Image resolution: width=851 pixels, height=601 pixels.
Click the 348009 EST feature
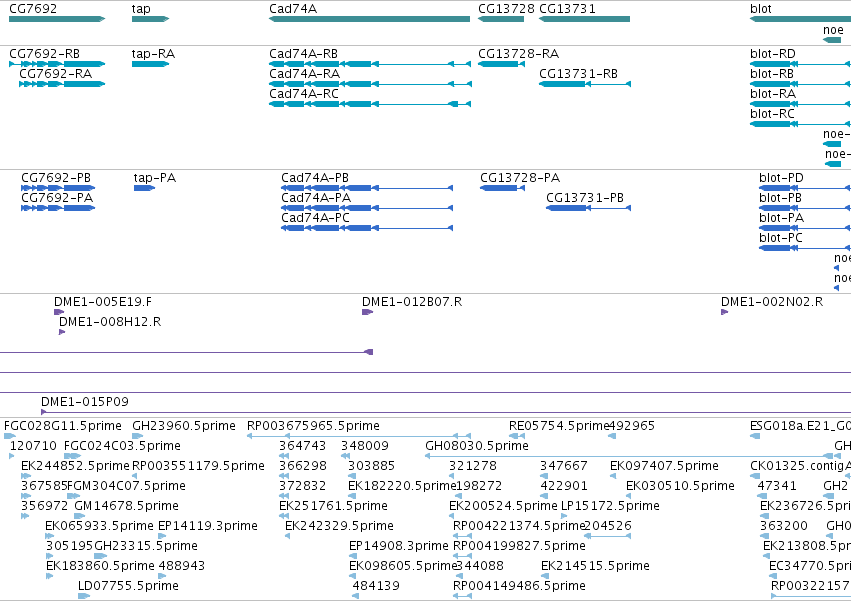pyautogui.click(x=346, y=456)
